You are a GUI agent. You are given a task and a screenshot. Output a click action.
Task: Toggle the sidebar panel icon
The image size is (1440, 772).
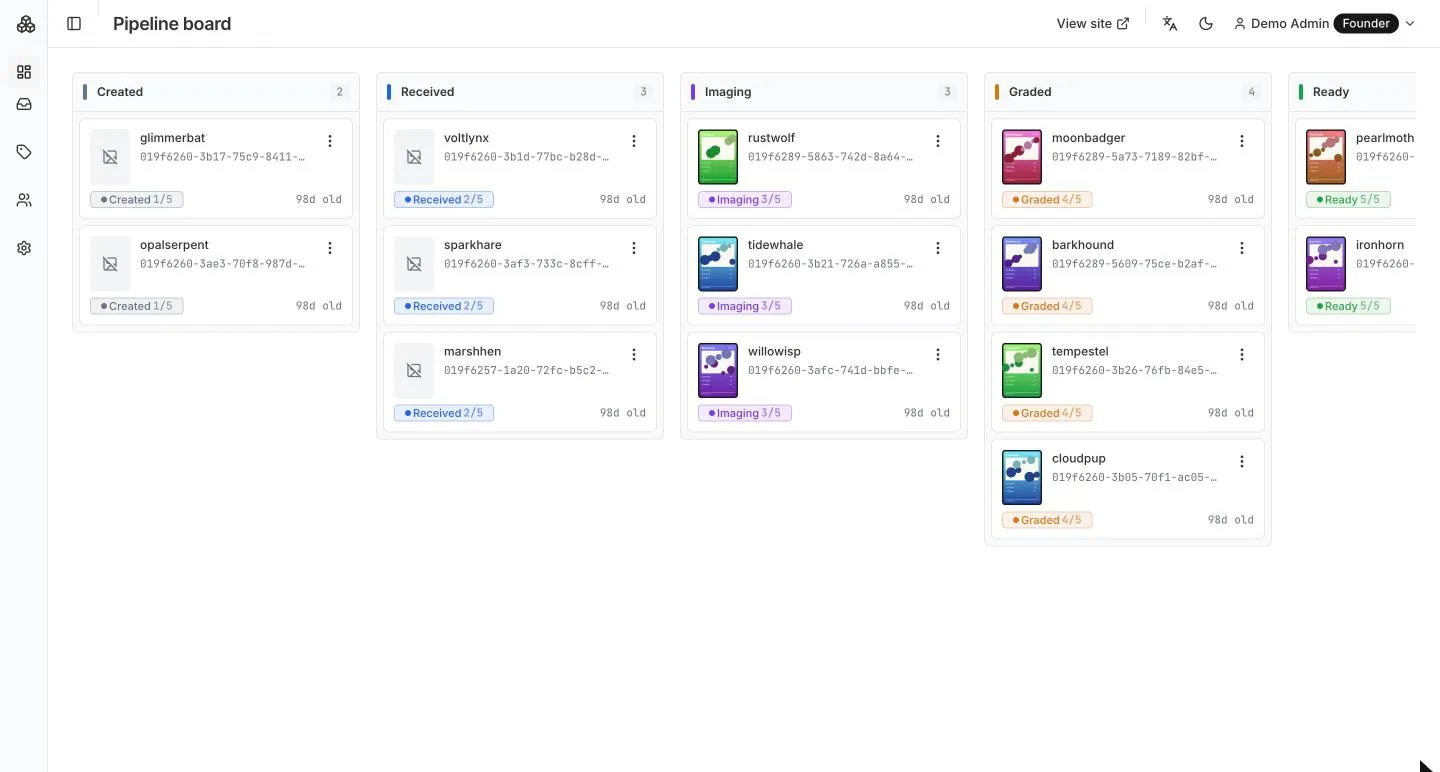pos(74,24)
